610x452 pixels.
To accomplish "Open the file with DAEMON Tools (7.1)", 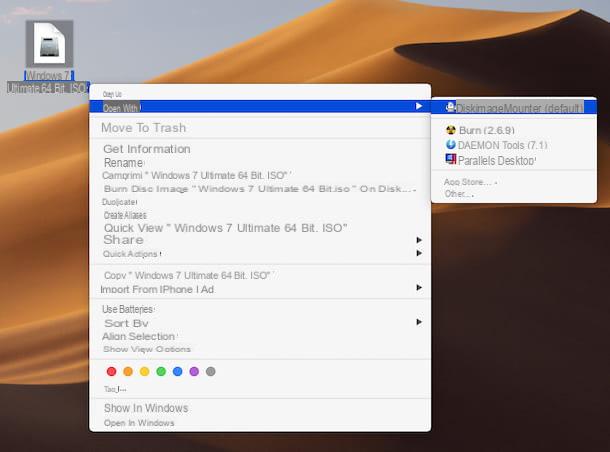I will [503, 145].
